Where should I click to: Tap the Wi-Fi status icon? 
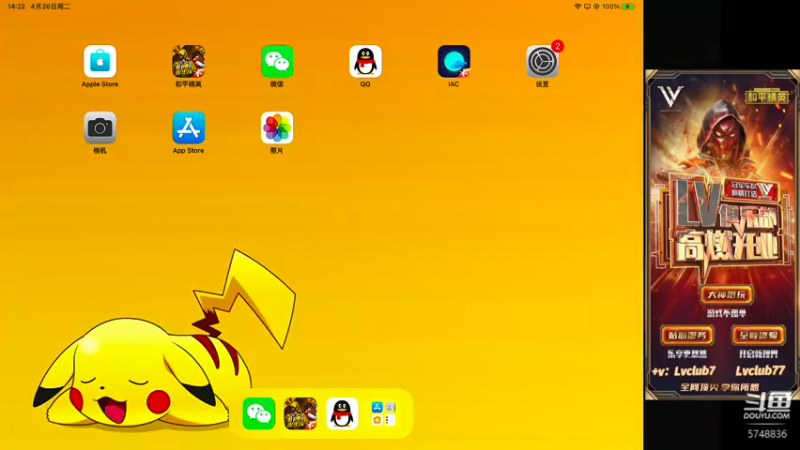(578, 7)
